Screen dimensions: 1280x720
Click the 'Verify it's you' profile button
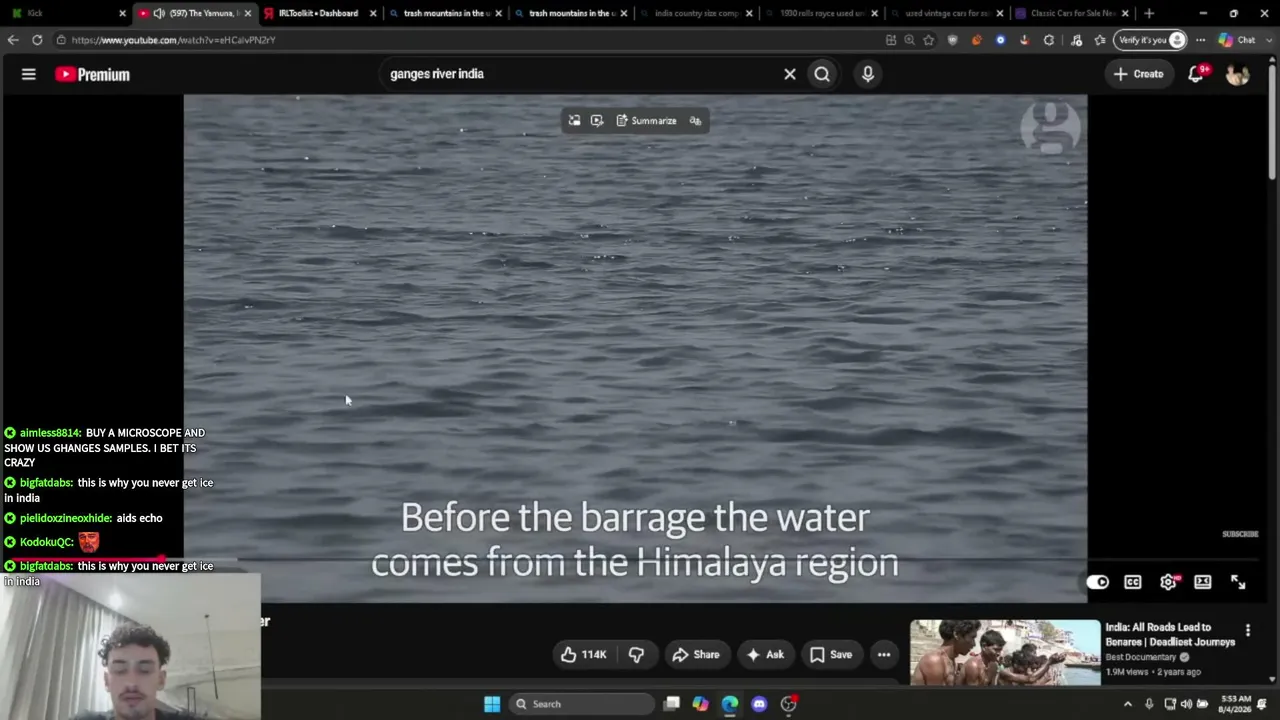(x=1152, y=40)
